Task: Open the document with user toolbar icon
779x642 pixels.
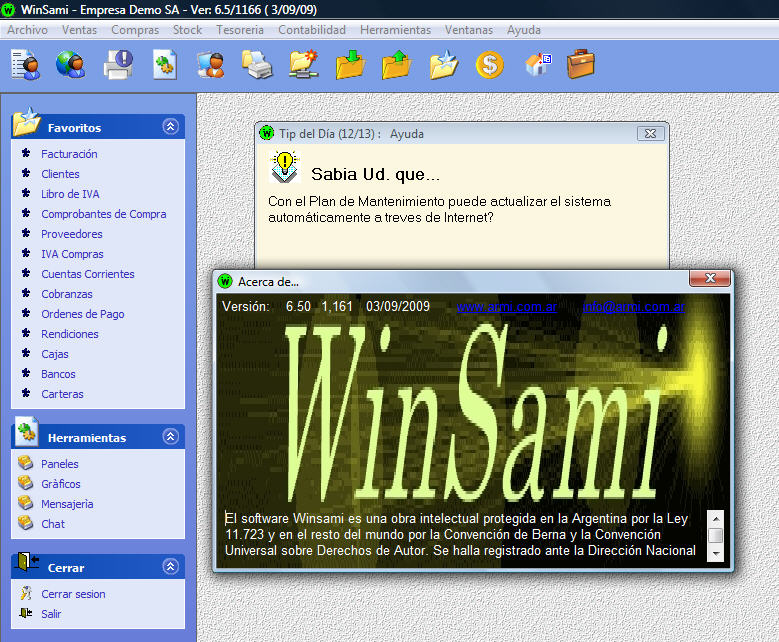Action: pyautogui.click(x=25, y=65)
